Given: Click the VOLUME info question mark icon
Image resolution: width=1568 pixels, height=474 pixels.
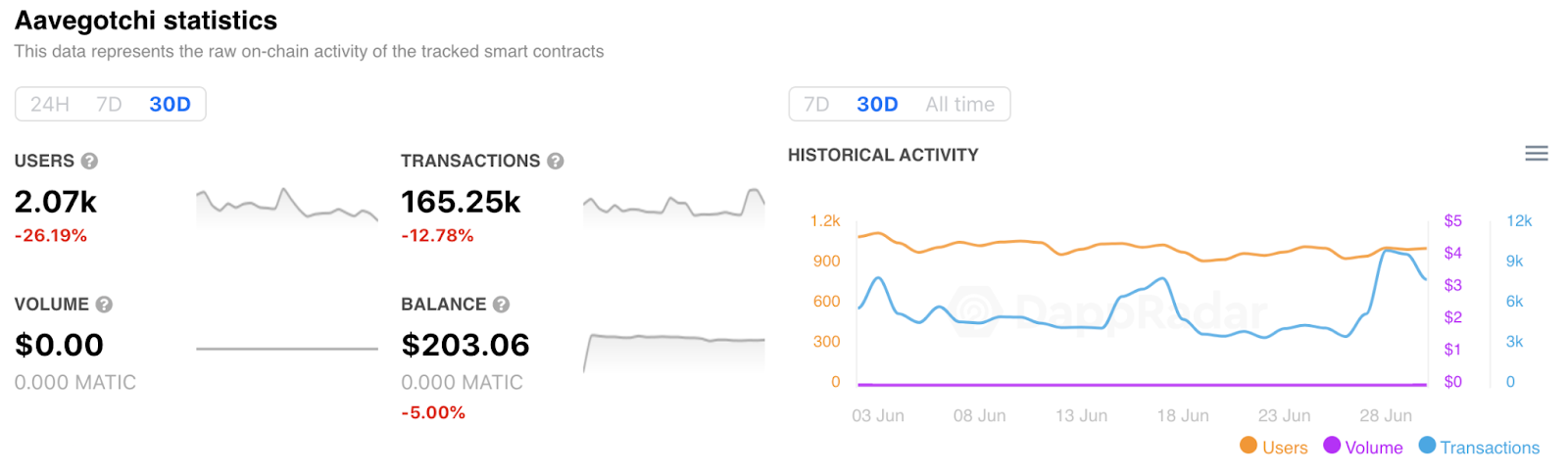Looking at the screenshot, I should coord(104,305).
